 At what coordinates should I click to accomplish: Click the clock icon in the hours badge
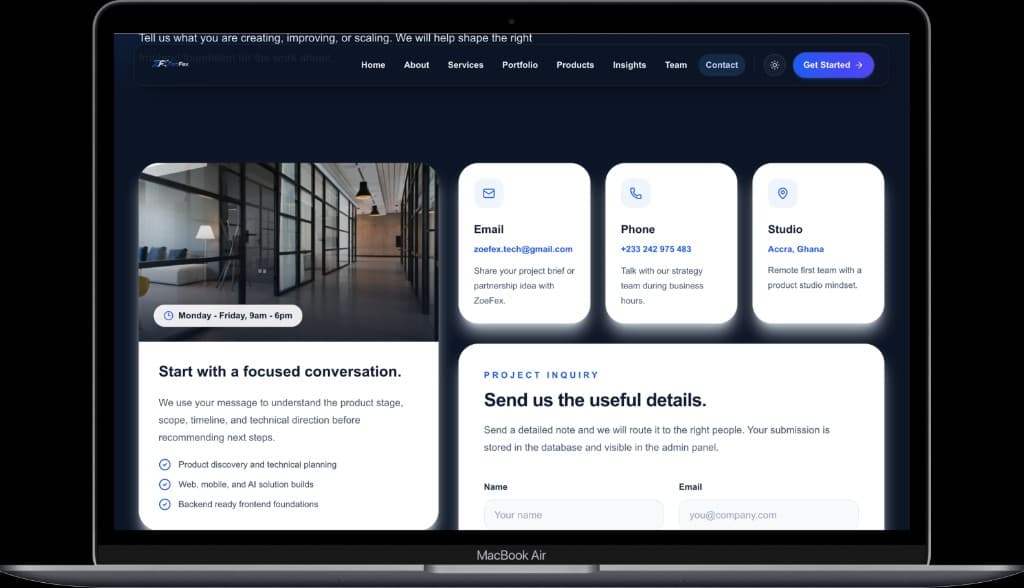click(168, 316)
